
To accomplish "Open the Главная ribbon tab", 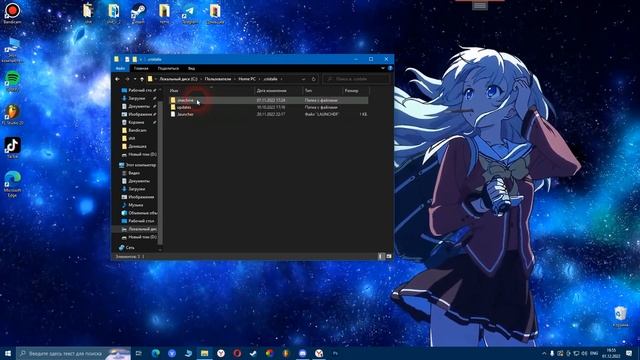I will pos(141,68).
